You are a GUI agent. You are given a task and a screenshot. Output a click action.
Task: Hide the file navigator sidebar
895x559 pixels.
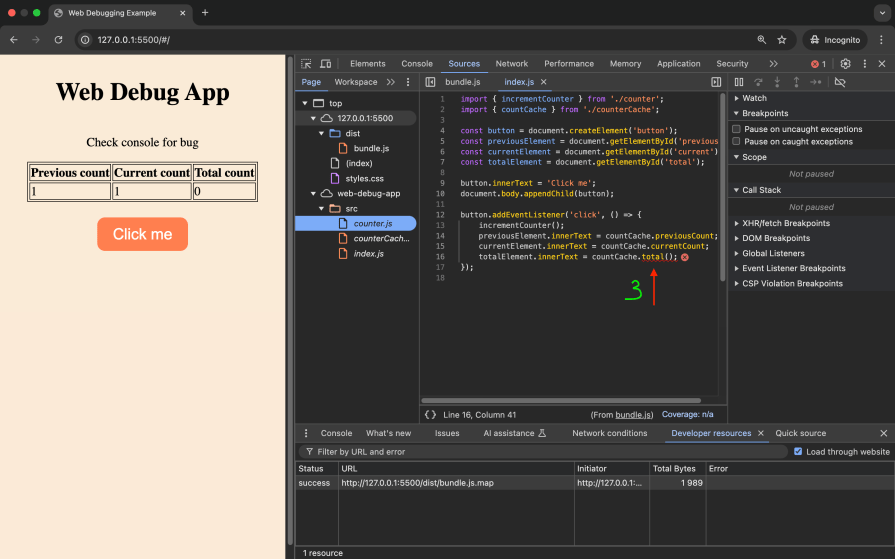click(430, 82)
